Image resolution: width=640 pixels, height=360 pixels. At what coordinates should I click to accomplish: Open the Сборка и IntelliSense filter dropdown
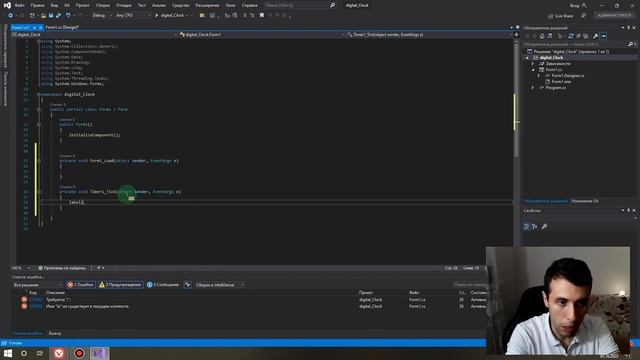tap(219, 285)
